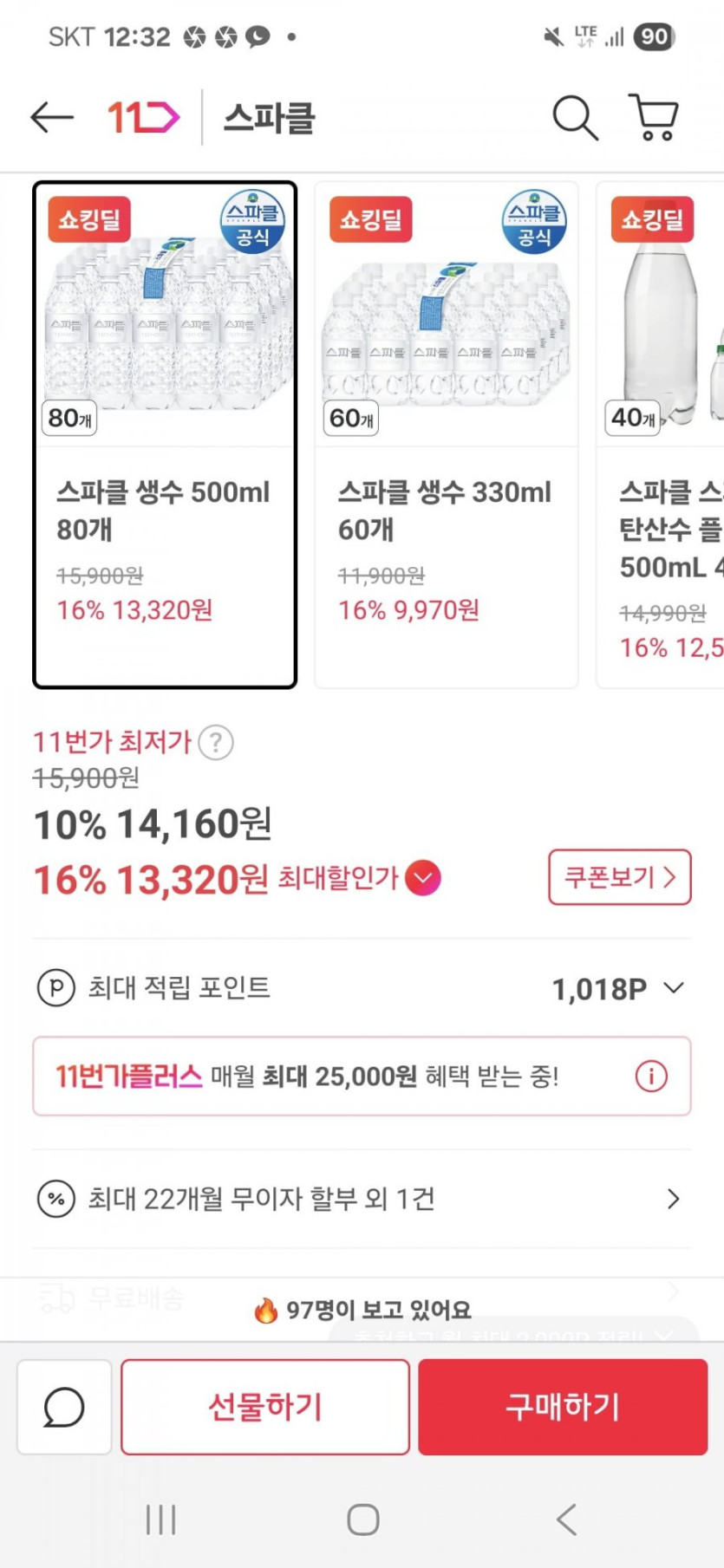Expand the 1,018P points chevron

(674, 988)
